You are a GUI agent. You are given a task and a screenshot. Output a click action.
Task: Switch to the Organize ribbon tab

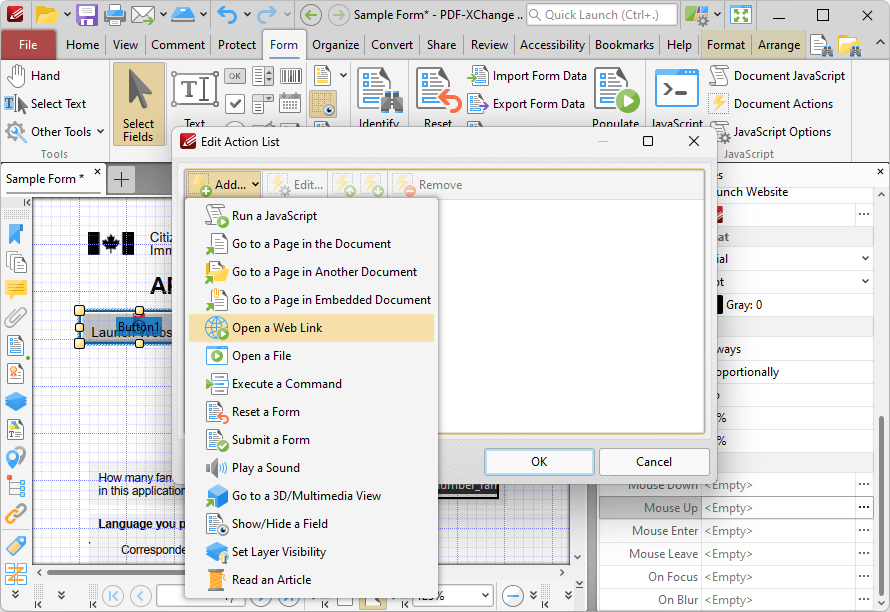click(335, 45)
